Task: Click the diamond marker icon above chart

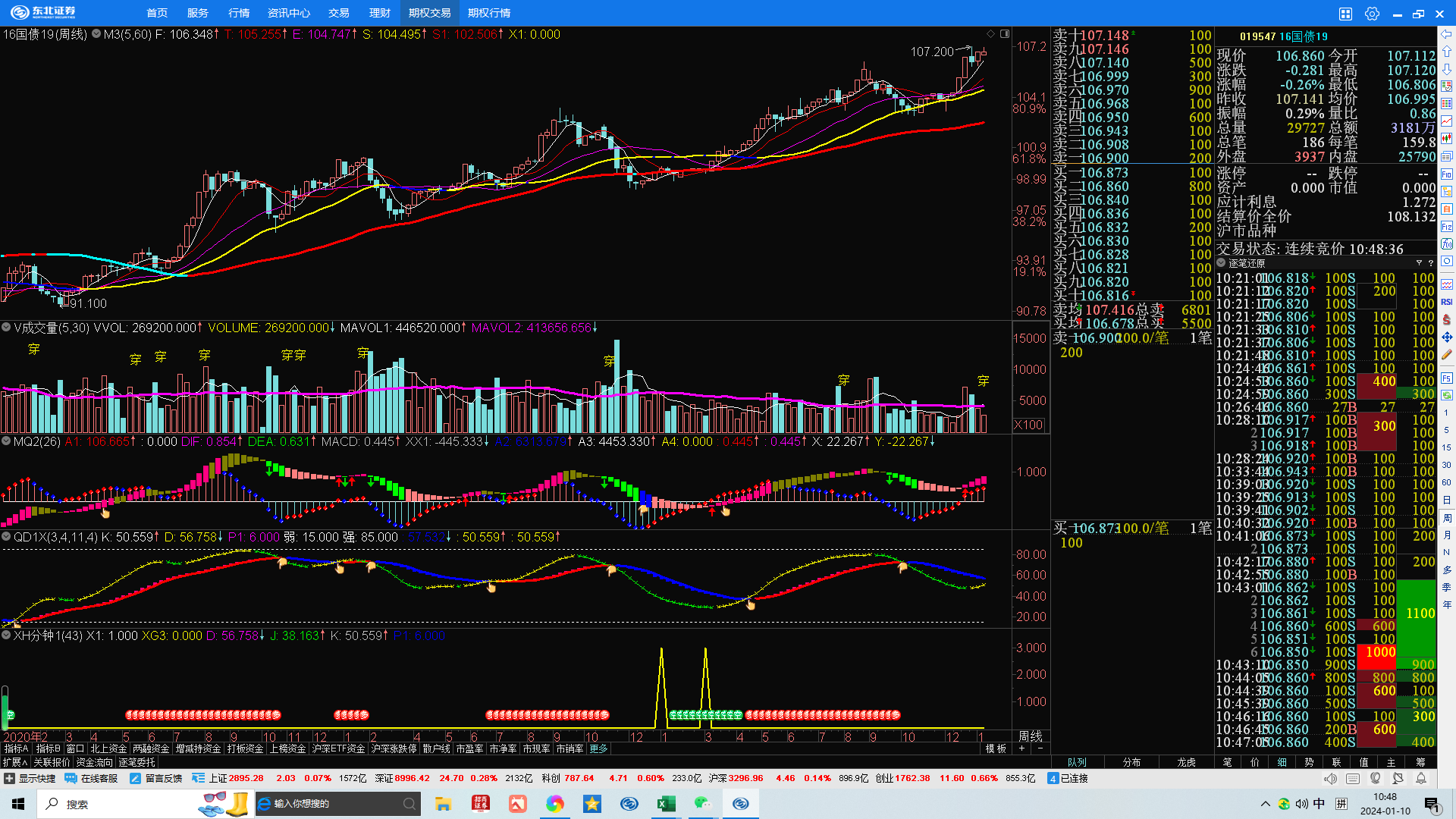Action: [x=990, y=34]
